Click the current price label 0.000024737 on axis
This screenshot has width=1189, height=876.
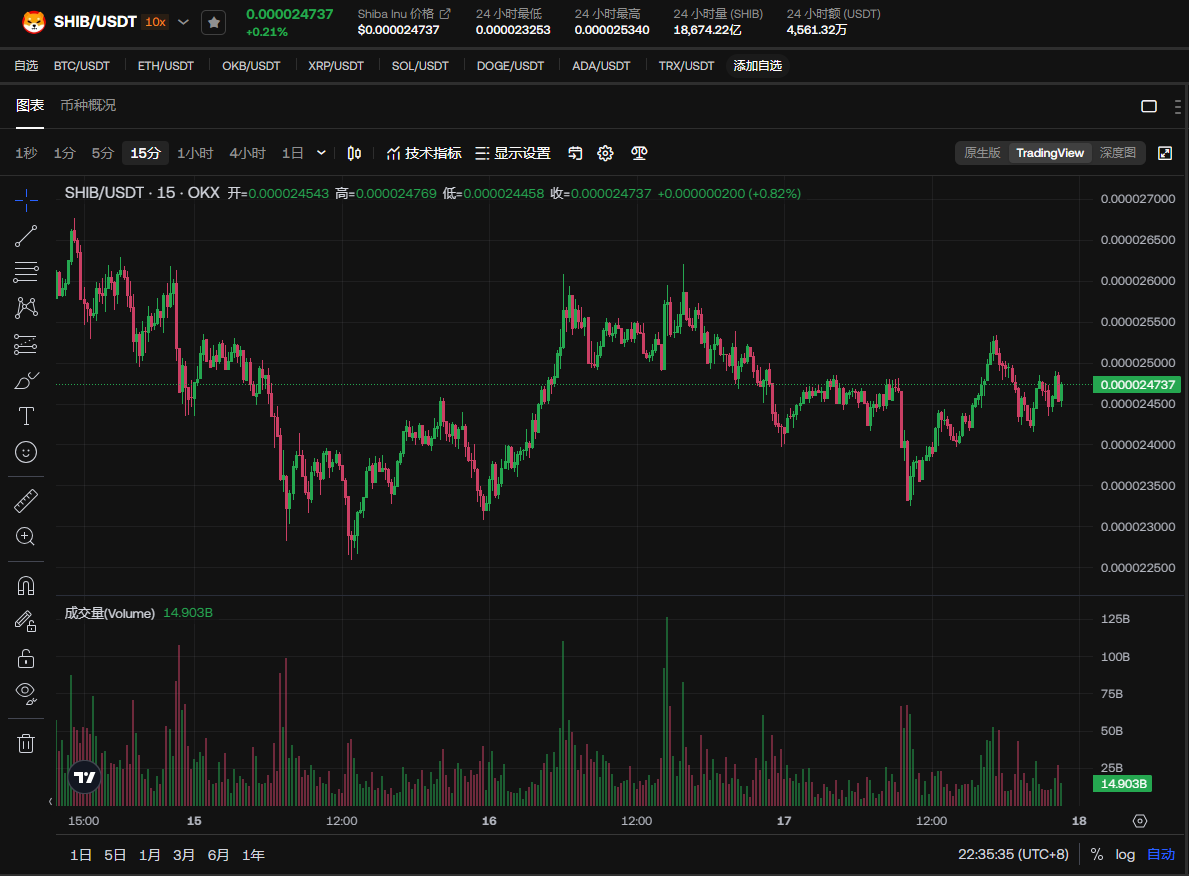click(1138, 385)
